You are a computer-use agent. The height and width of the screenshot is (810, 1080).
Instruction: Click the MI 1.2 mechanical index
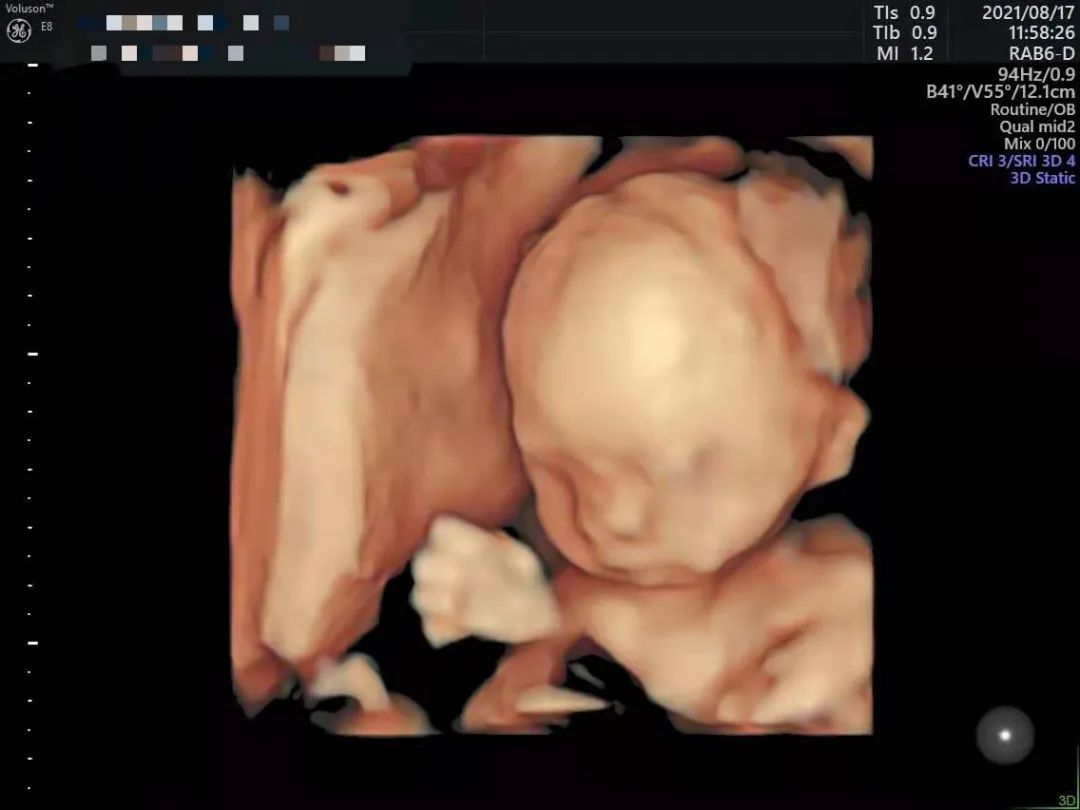click(905, 54)
